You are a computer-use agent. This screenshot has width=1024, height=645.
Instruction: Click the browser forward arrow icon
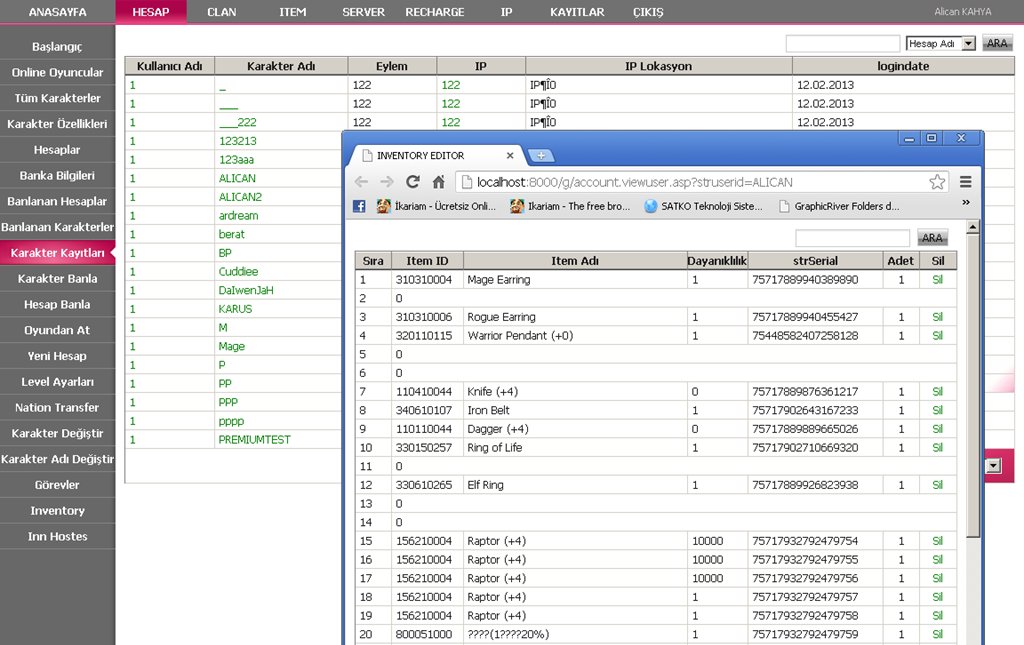click(x=387, y=182)
